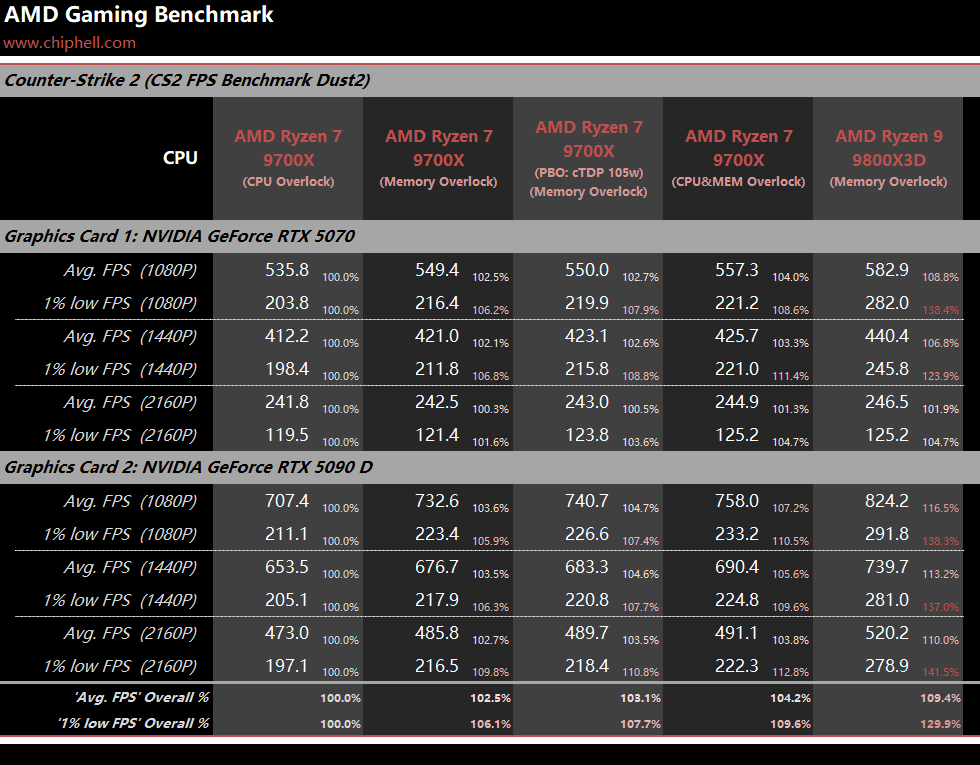Click the Ryzen 9 9800X3D column header

point(887,157)
